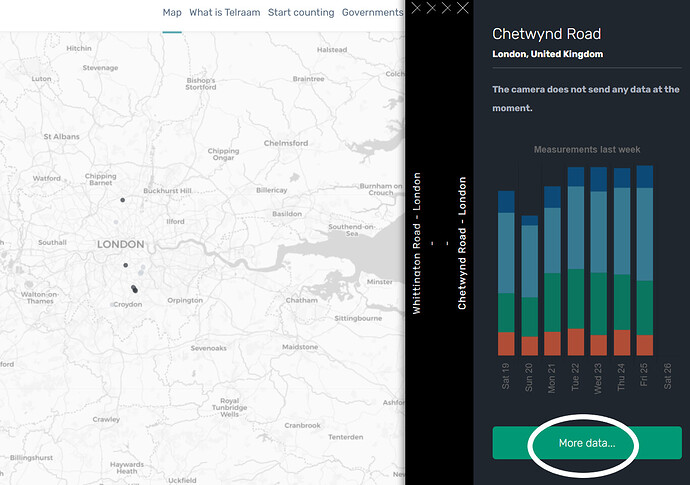Click the leftmost X close icon

pos(416,8)
